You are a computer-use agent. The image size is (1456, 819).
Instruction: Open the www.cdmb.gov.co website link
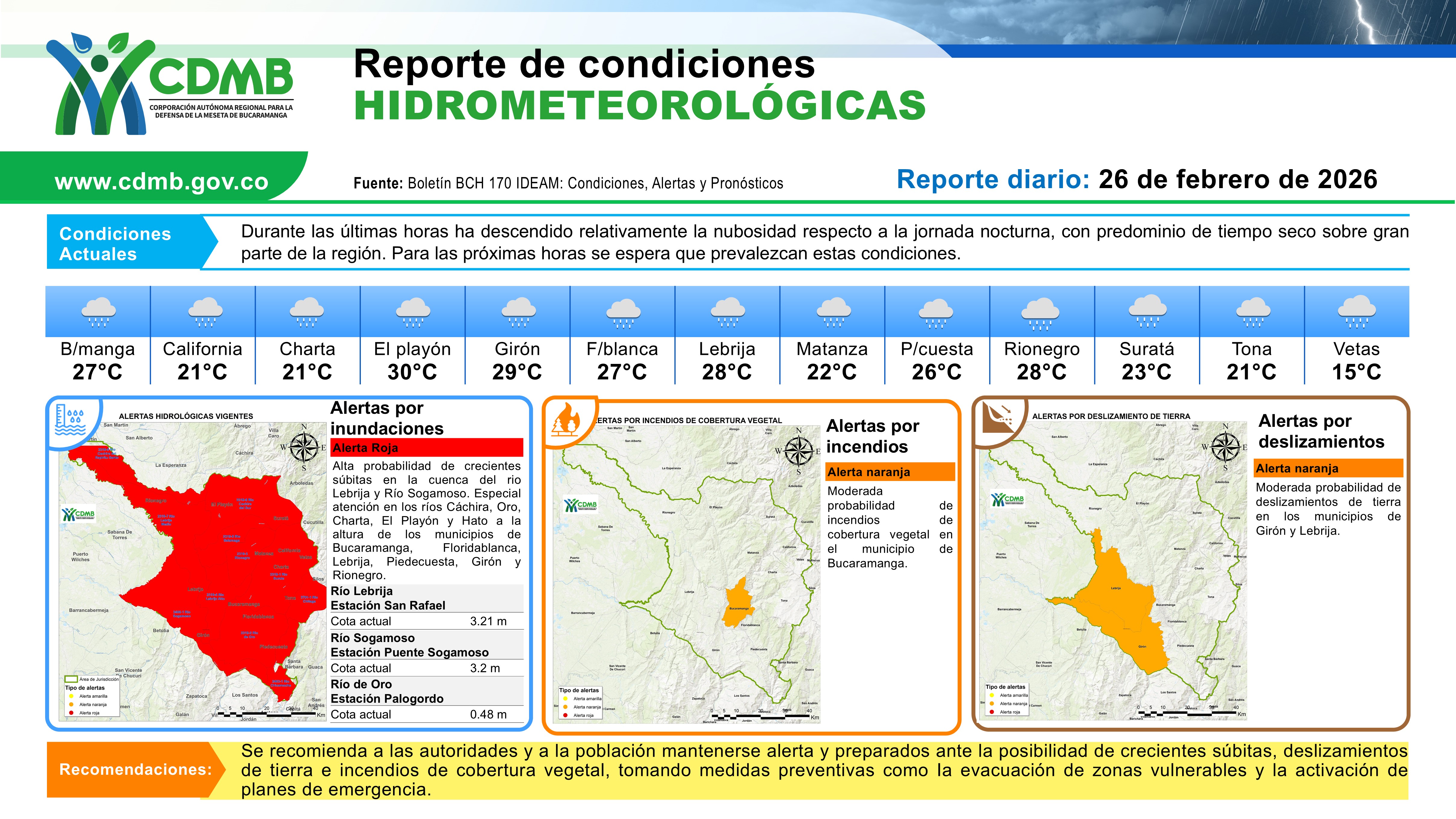pos(161,181)
